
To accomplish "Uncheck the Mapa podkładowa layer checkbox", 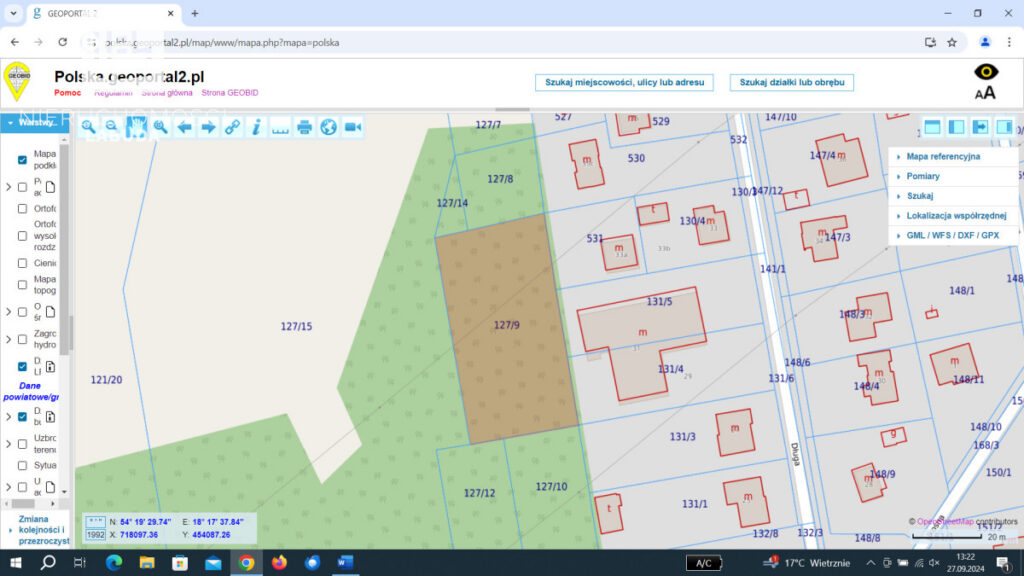I will click(22, 160).
